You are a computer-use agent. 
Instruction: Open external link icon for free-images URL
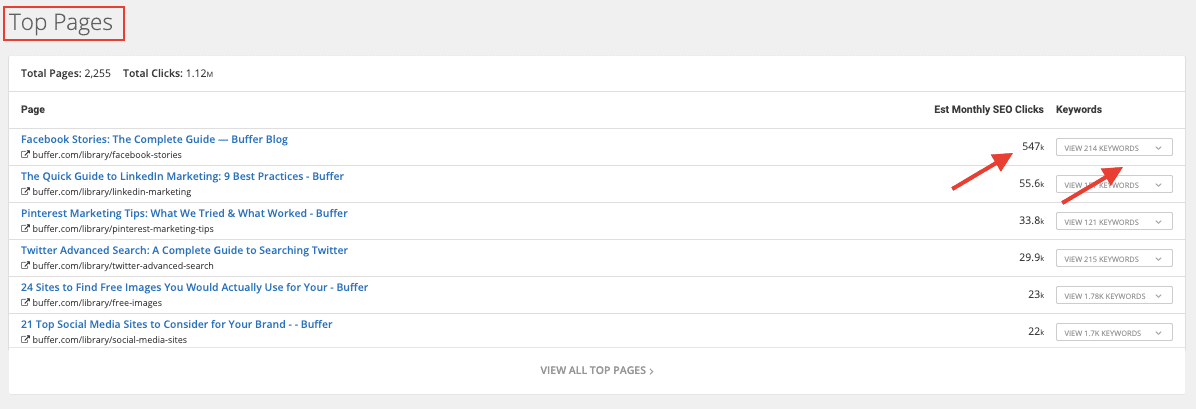pos(25,303)
